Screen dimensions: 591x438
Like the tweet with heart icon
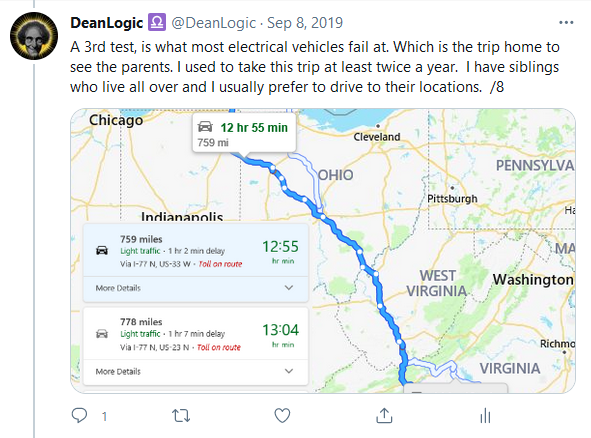click(x=282, y=416)
